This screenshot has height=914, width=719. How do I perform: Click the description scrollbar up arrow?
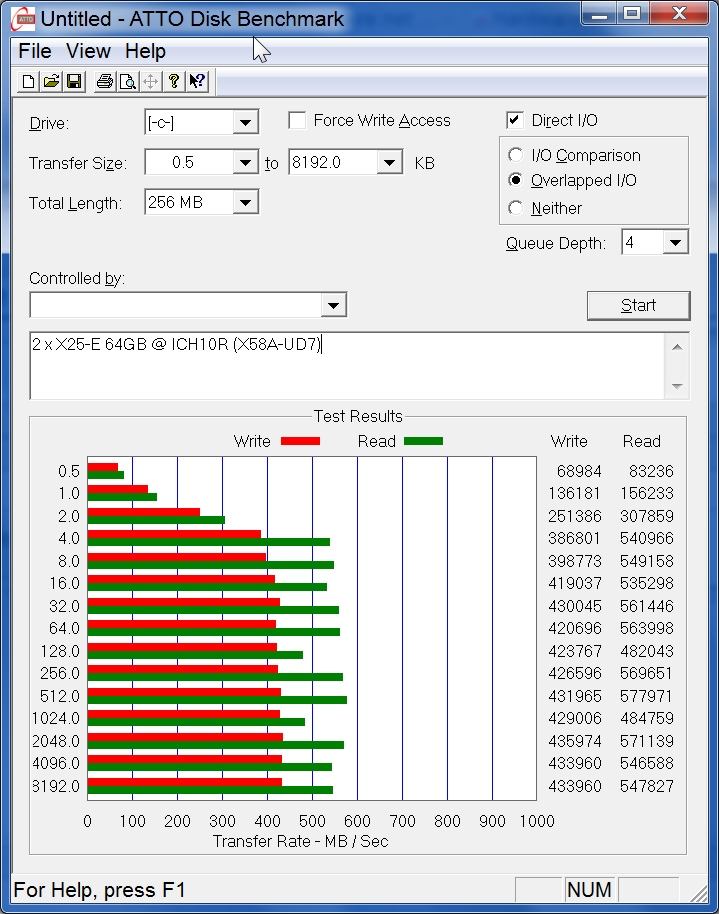677,347
